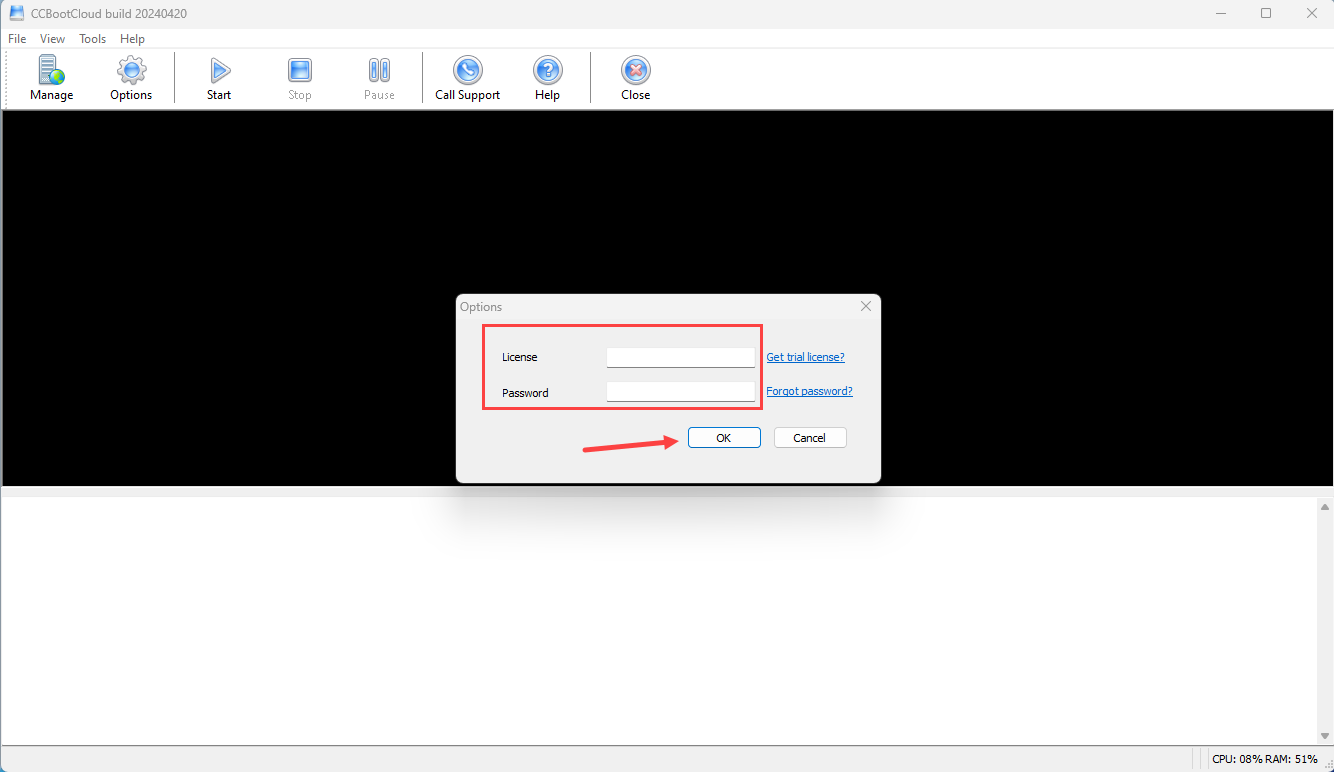
Task: Open the Tools menu
Action: (x=93, y=39)
